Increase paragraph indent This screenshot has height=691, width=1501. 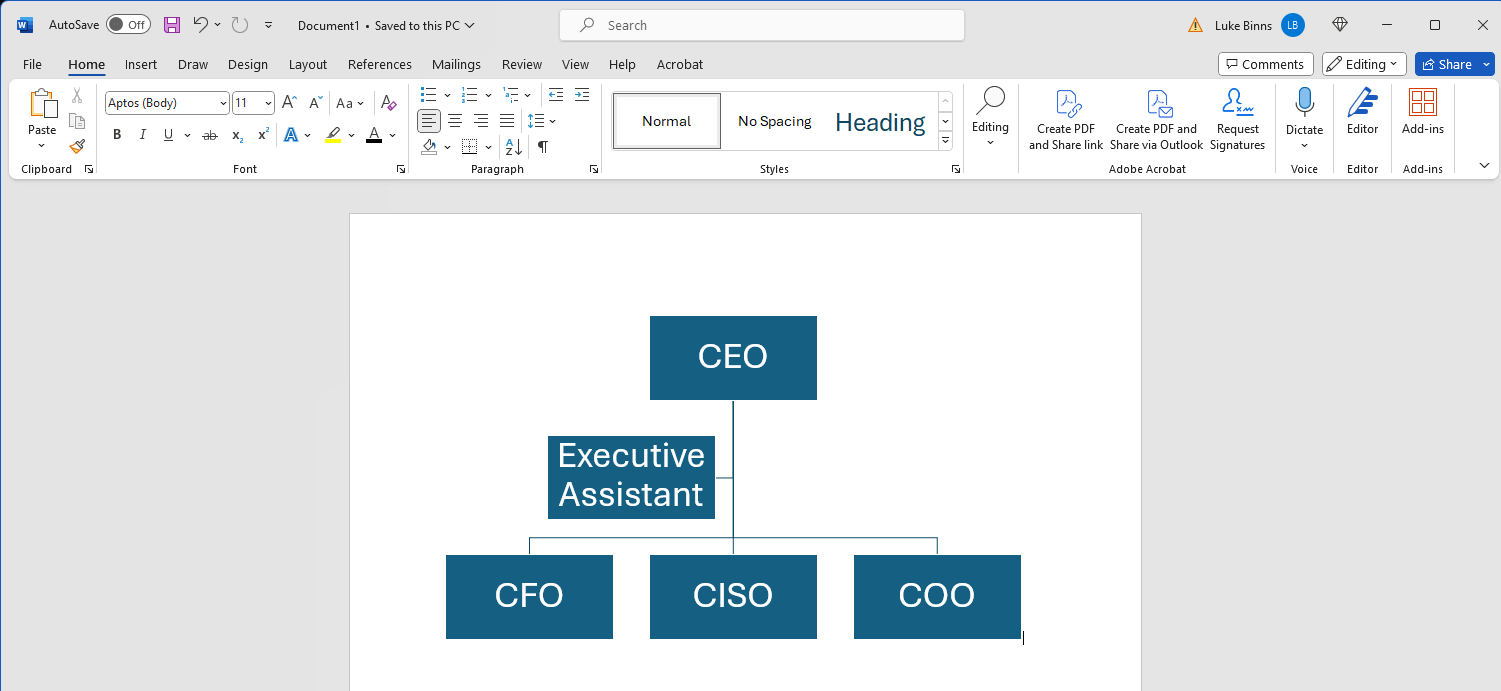click(582, 95)
